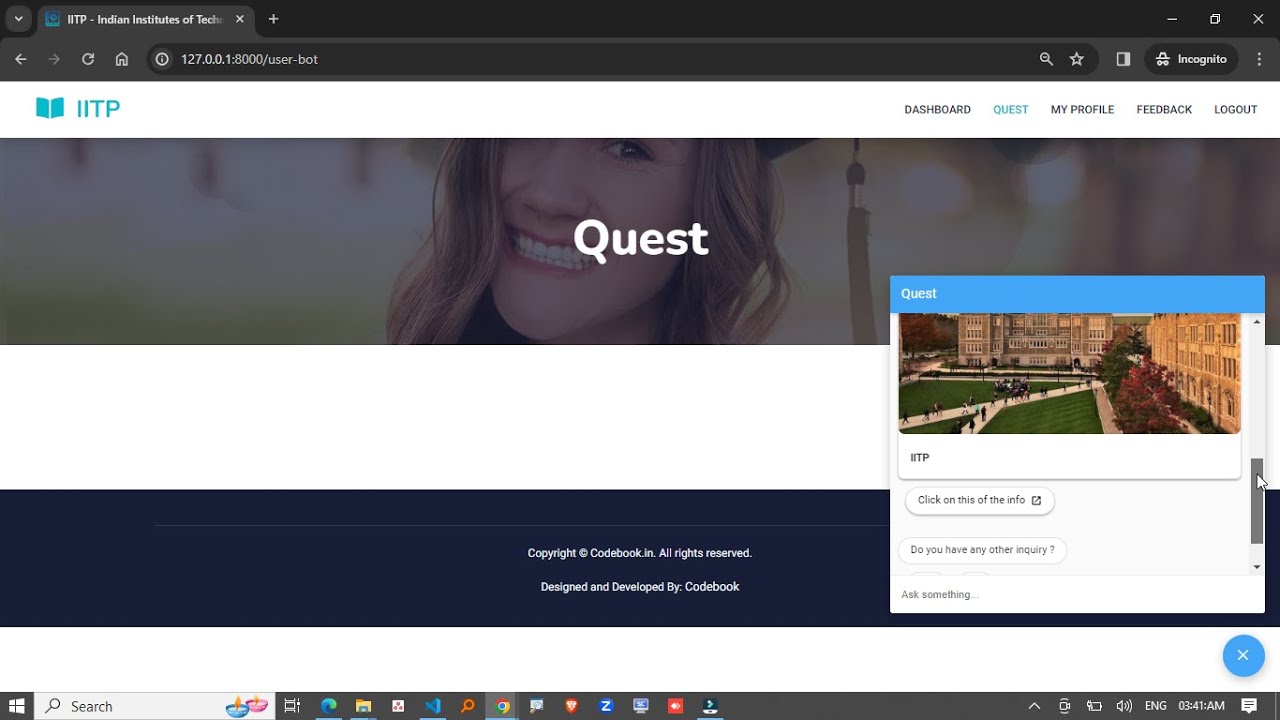Open the Windows Start menu
This screenshot has width=1280, height=720.
coord(17,706)
